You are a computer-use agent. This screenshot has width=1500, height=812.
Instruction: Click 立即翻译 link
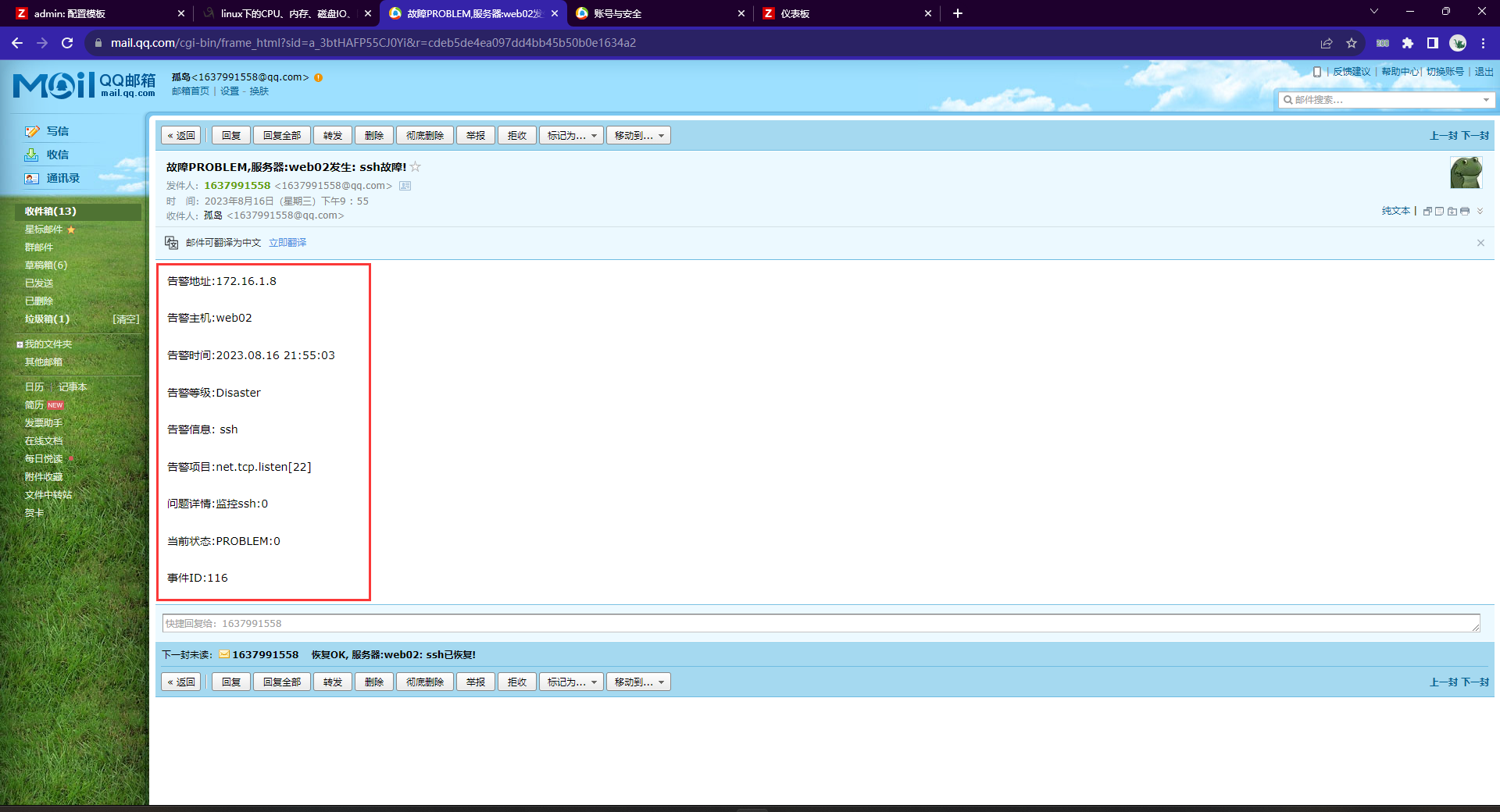coord(287,243)
